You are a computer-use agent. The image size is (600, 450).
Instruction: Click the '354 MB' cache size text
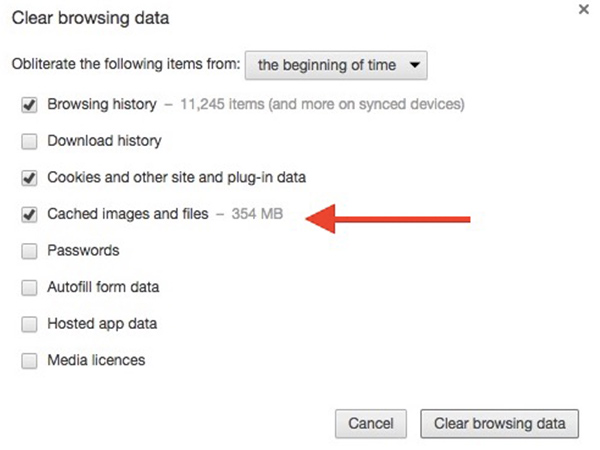(x=258, y=214)
